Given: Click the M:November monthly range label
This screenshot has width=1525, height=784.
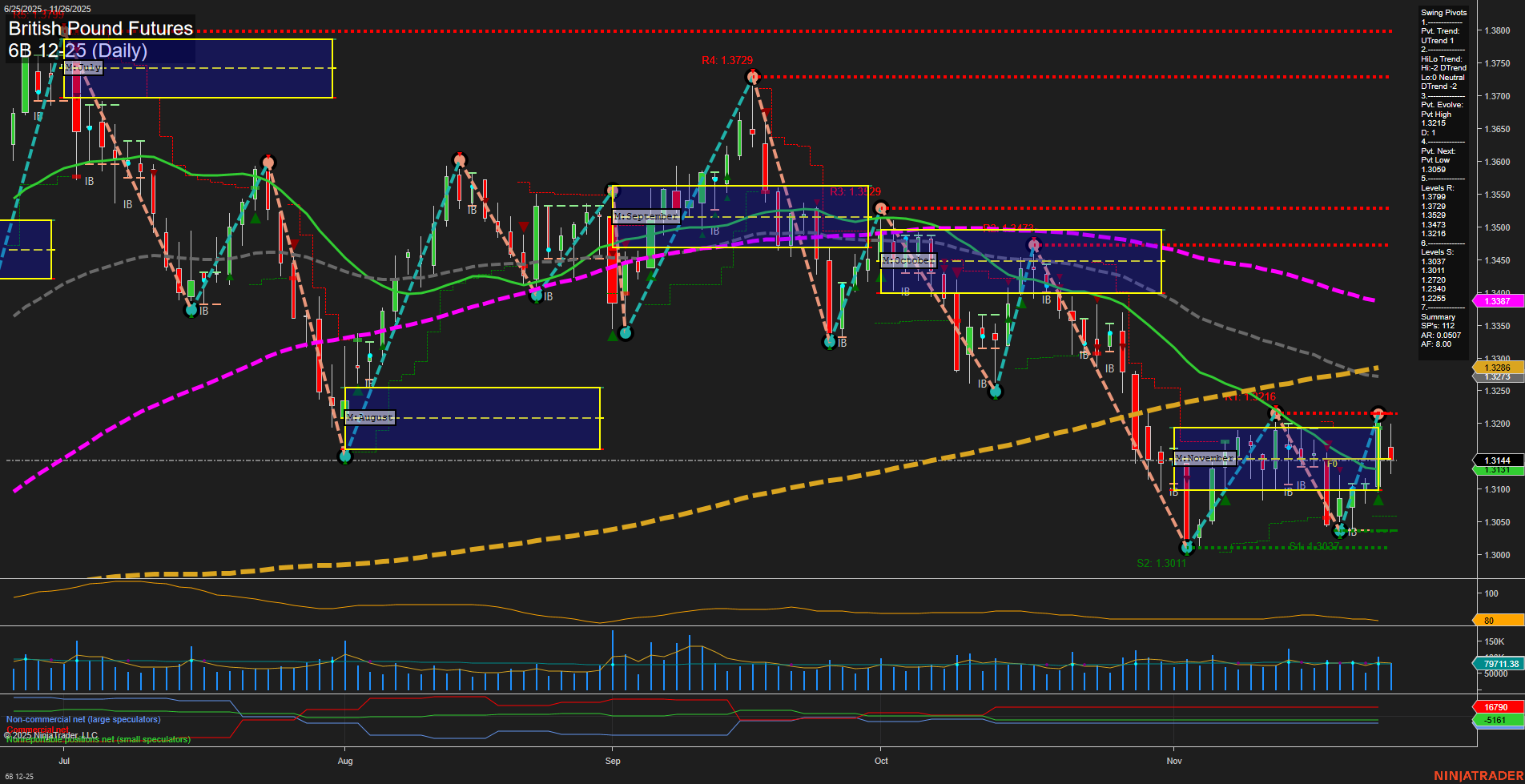Looking at the screenshot, I should [1204, 458].
